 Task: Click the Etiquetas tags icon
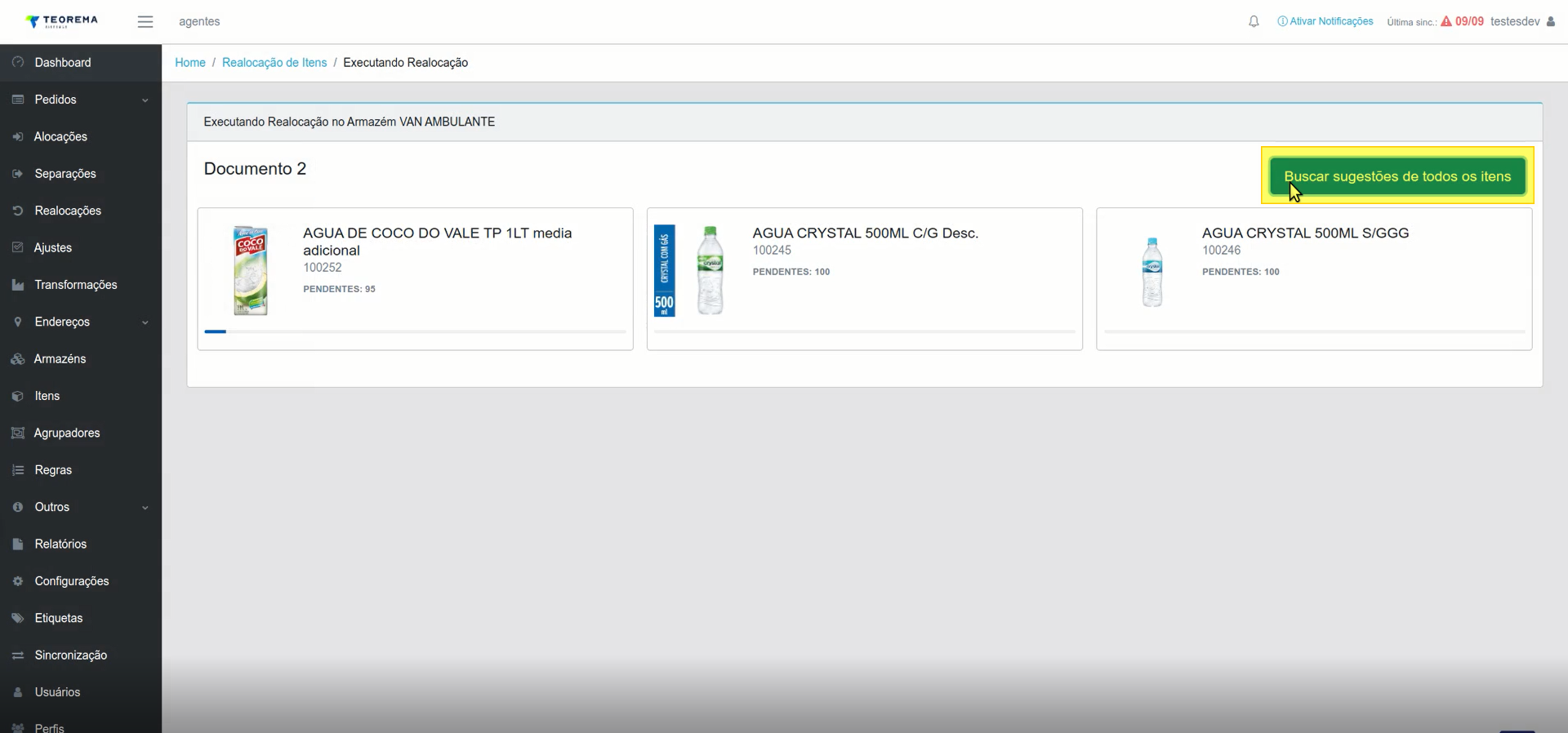point(18,618)
